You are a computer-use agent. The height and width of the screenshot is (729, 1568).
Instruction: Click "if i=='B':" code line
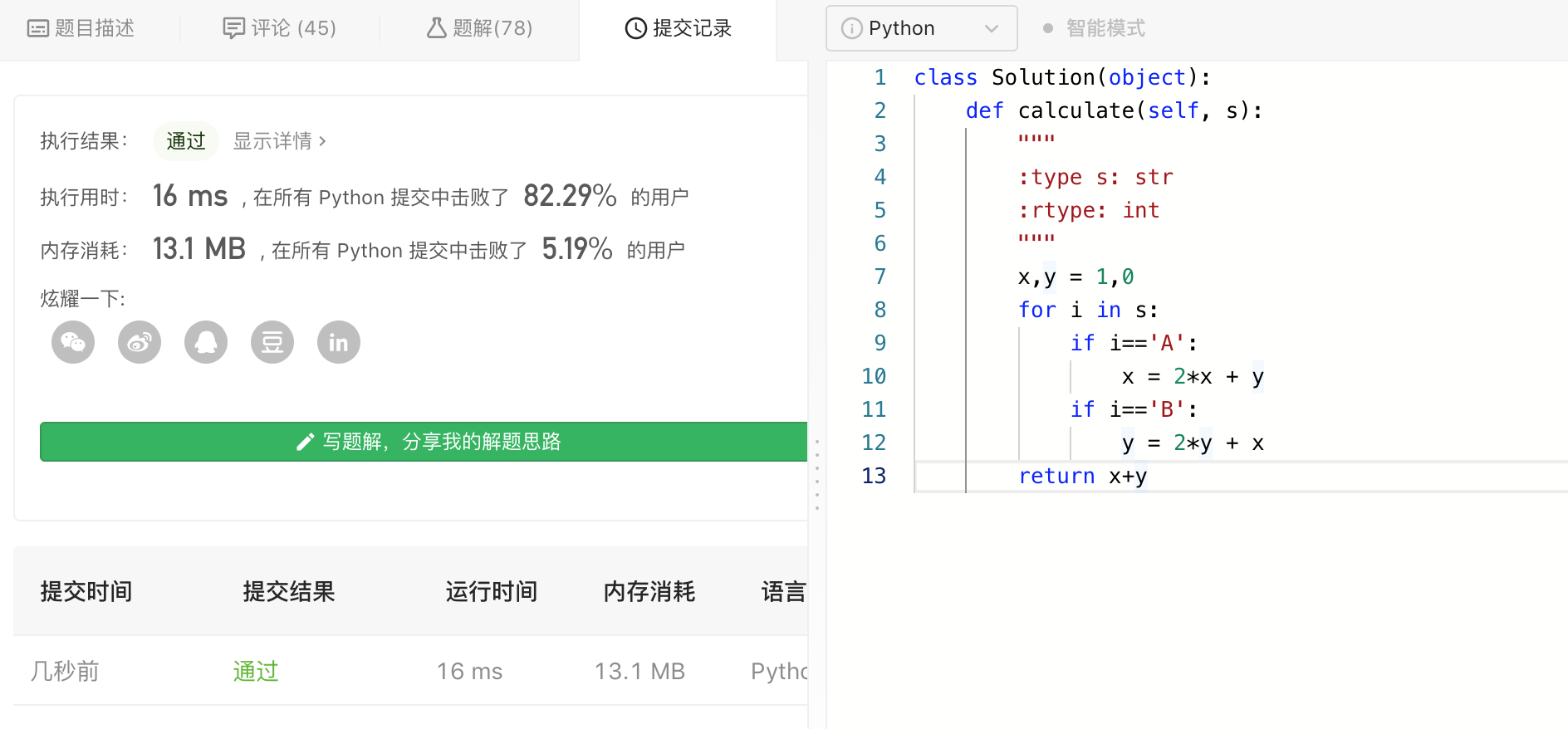point(1134,409)
